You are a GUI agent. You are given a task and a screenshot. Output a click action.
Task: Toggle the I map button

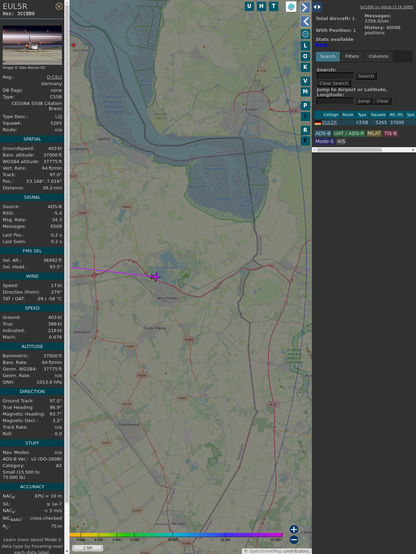(x=305, y=116)
